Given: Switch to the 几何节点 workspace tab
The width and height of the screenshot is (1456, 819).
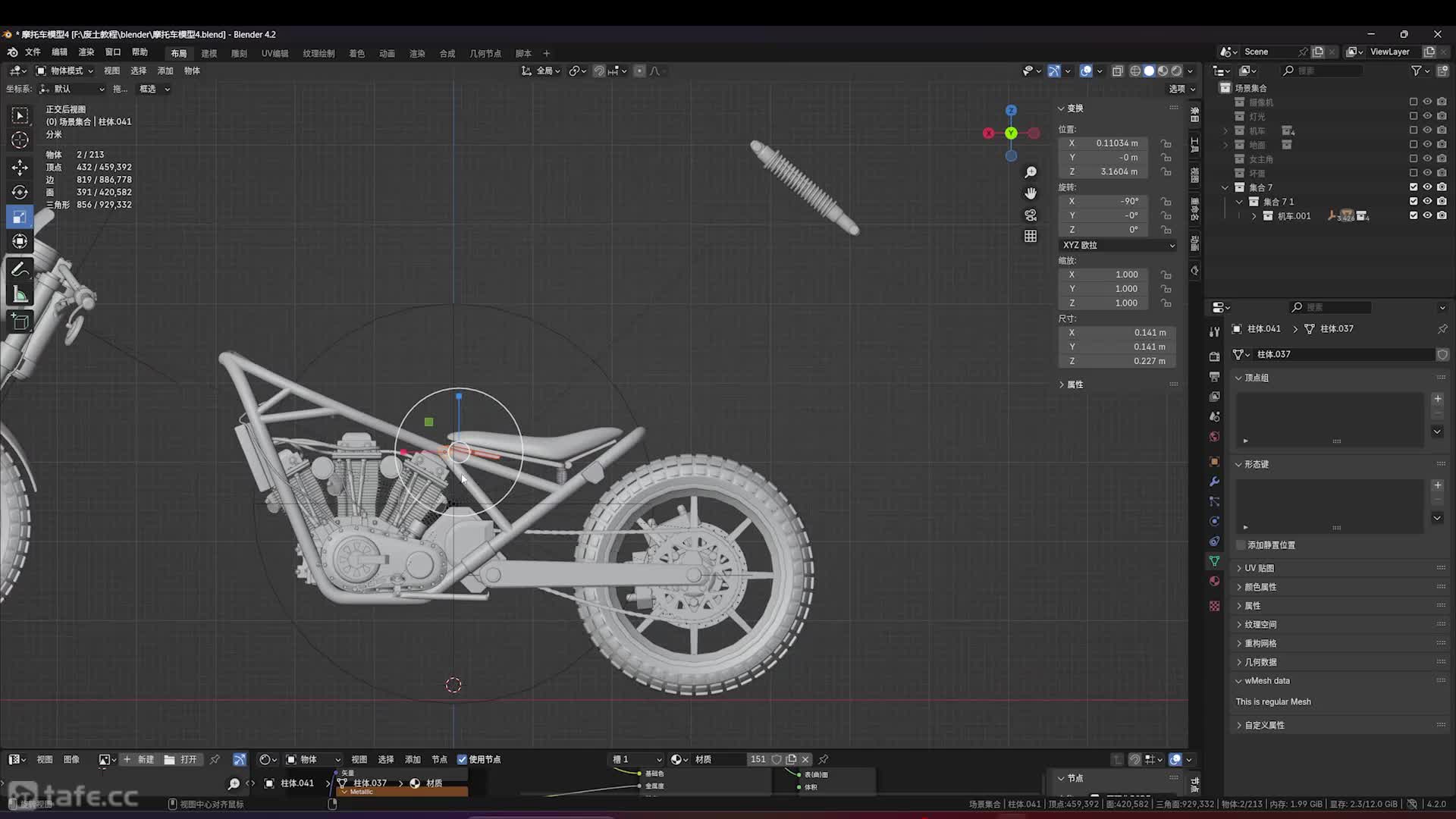Looking at the screenshot, I should (485, 53).
